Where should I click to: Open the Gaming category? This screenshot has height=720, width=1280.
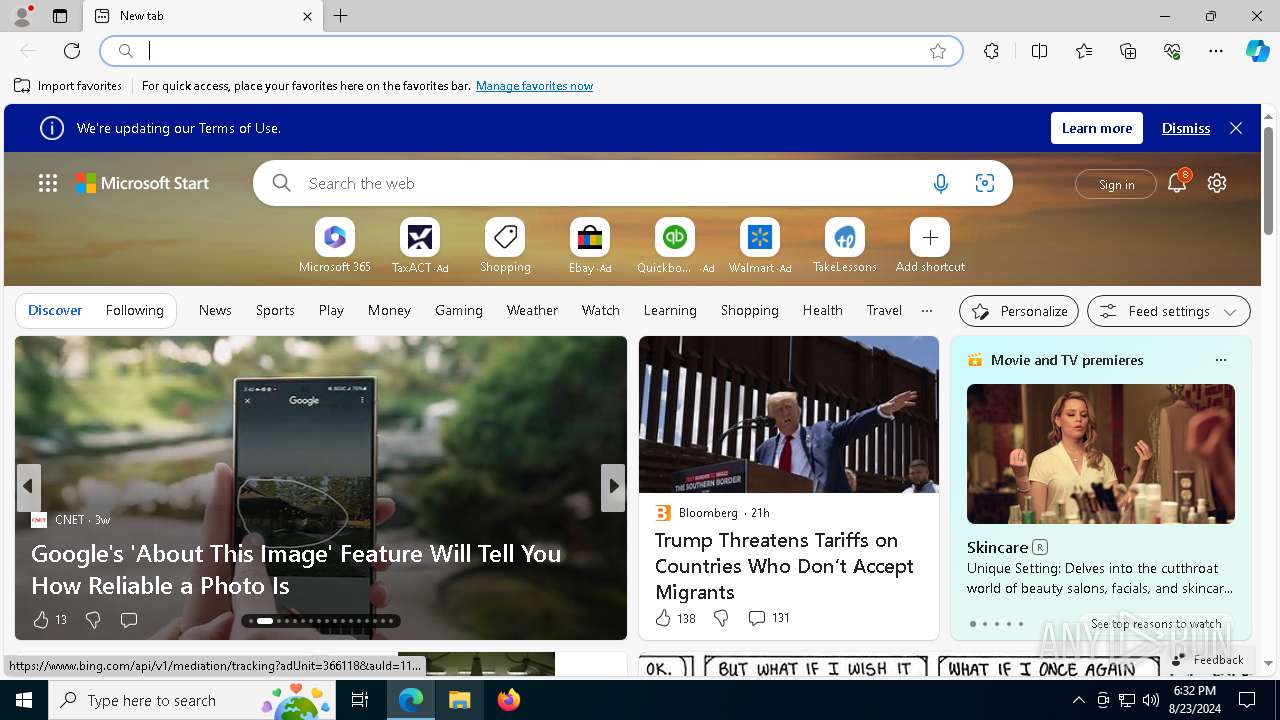459,310
